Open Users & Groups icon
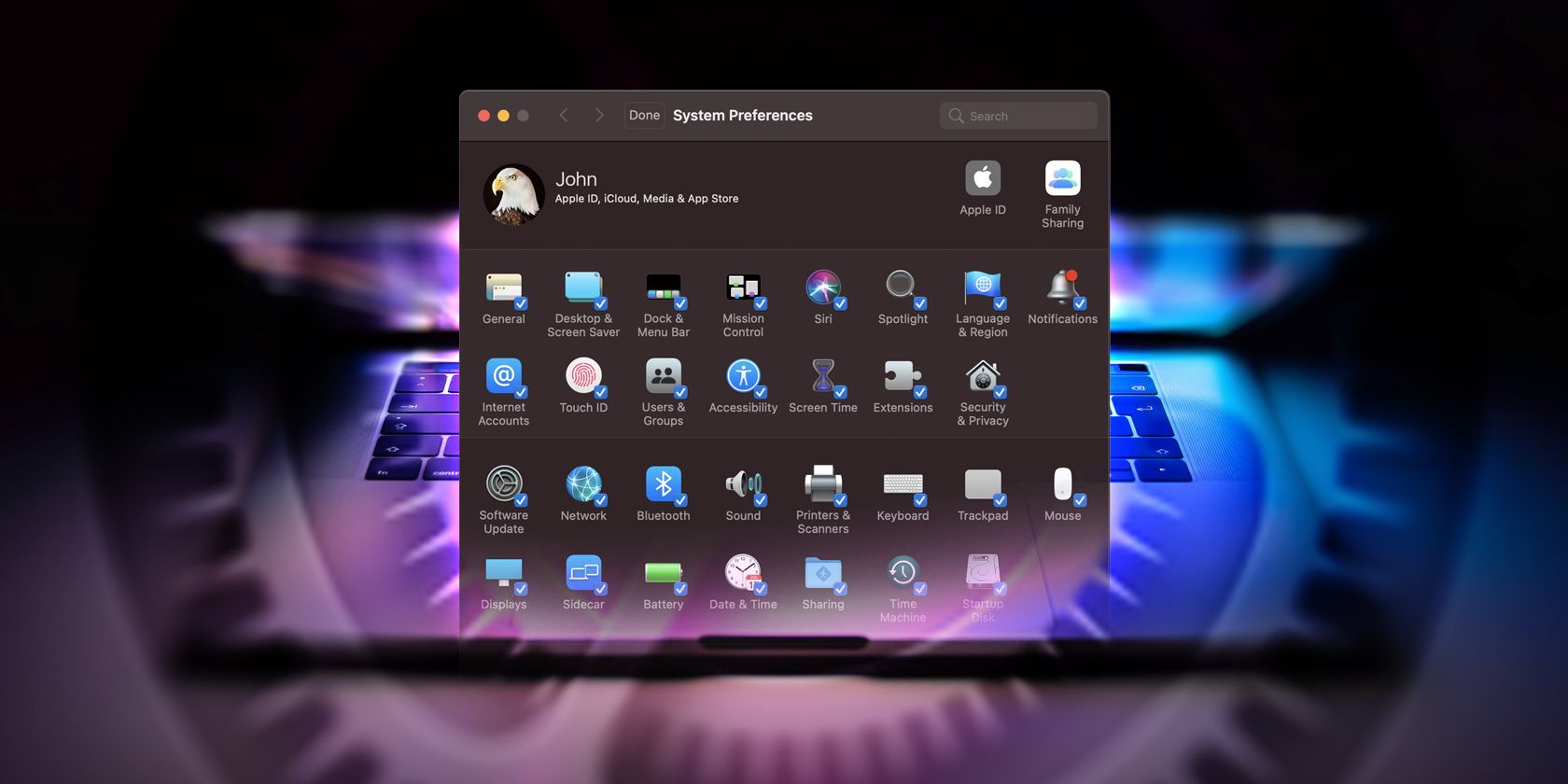This screenshot has width=1568, height=784. click(x=664, y=376)
